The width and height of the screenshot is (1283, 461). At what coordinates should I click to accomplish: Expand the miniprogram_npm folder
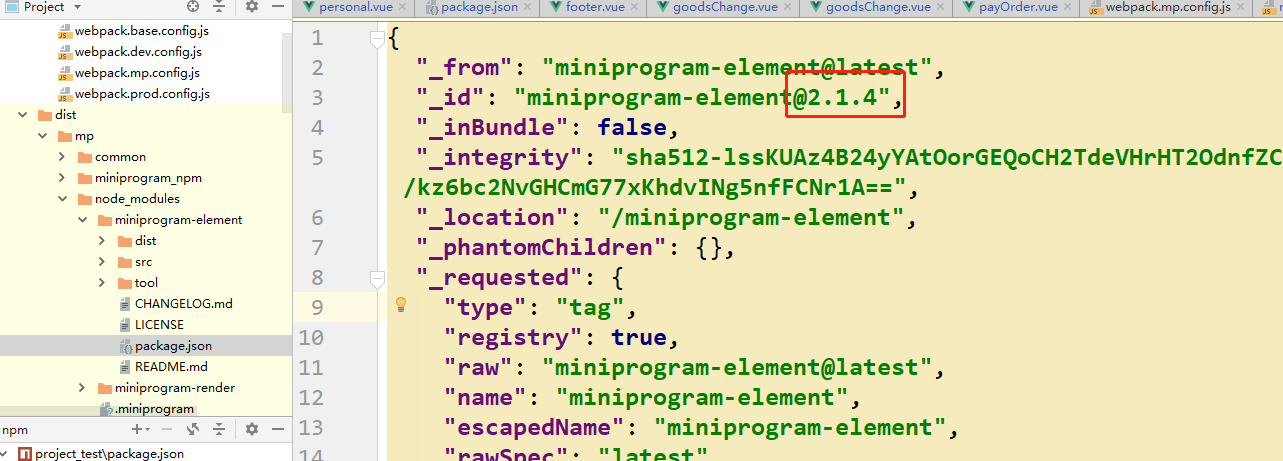63,178
